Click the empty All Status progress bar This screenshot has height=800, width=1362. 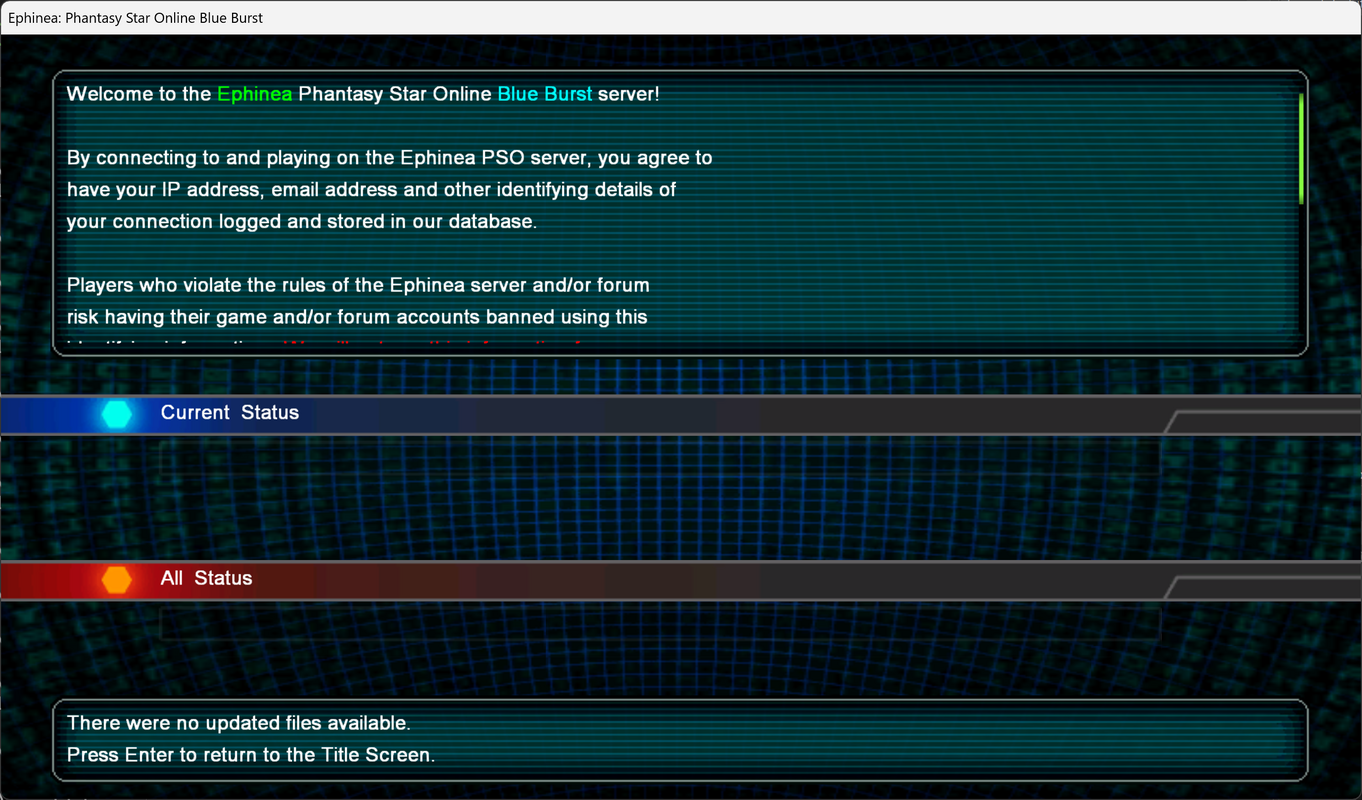[x=660, y=624]
